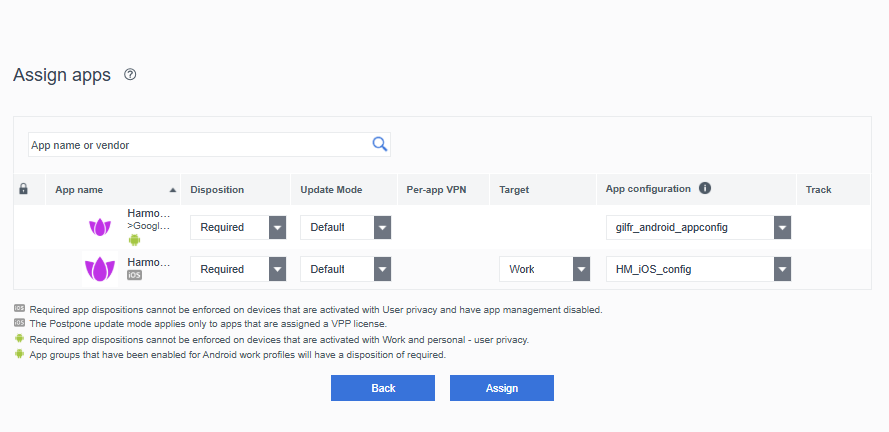Screen dimensions: 889x432
Task: Click the Disposition column header
Action: (217, 190)
